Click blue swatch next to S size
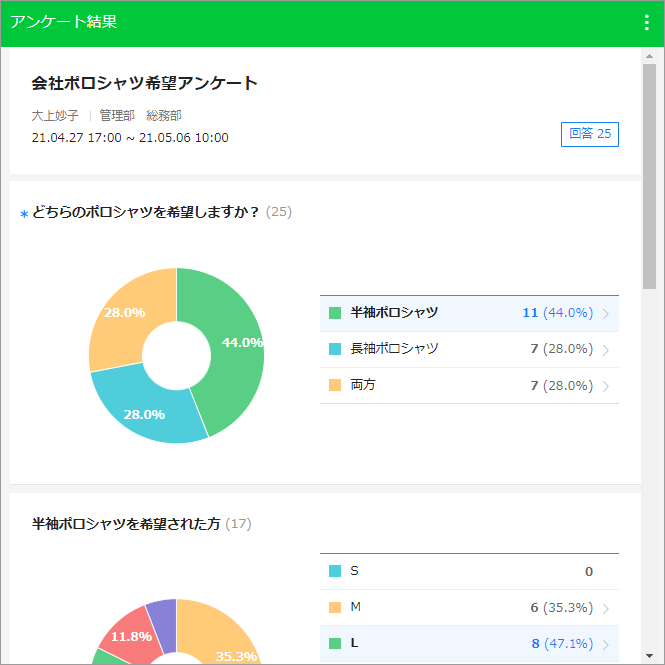 click(x=335, y=571)
